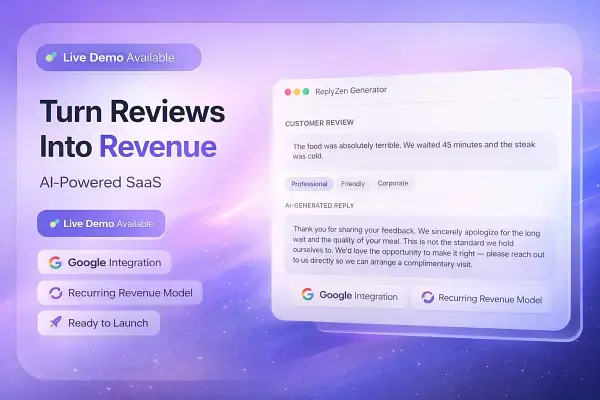
Task: Close the ReplyZen Generator window with the red dot
Action: [x=290, y=91]
